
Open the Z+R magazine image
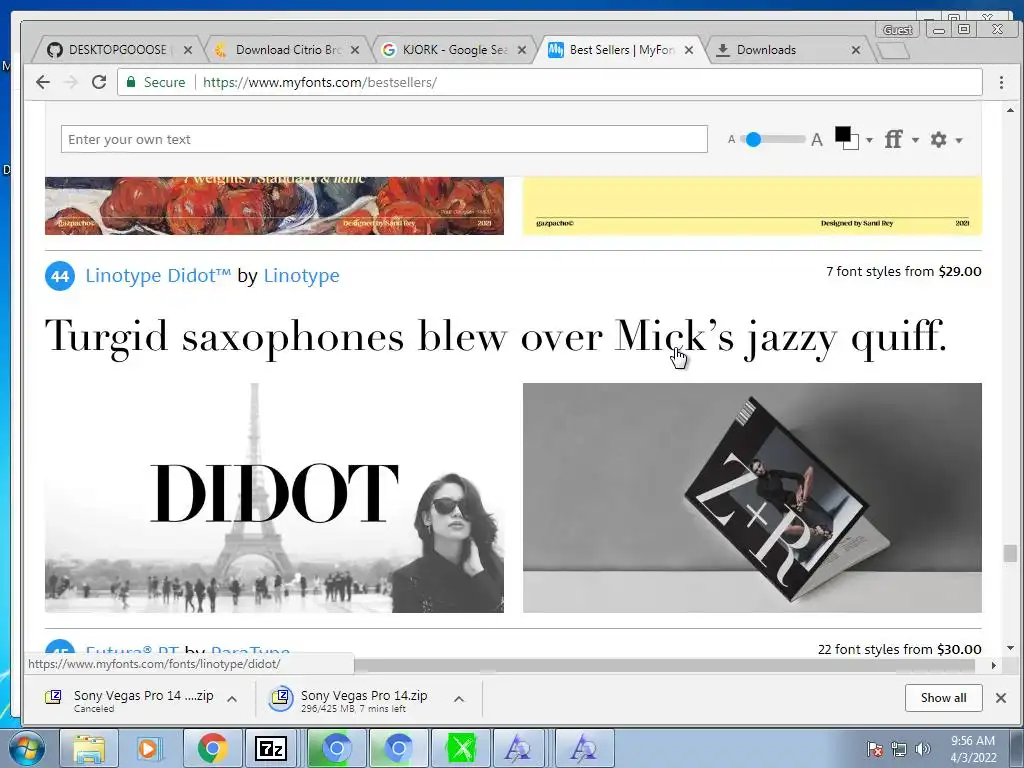(x=752, y=498)
